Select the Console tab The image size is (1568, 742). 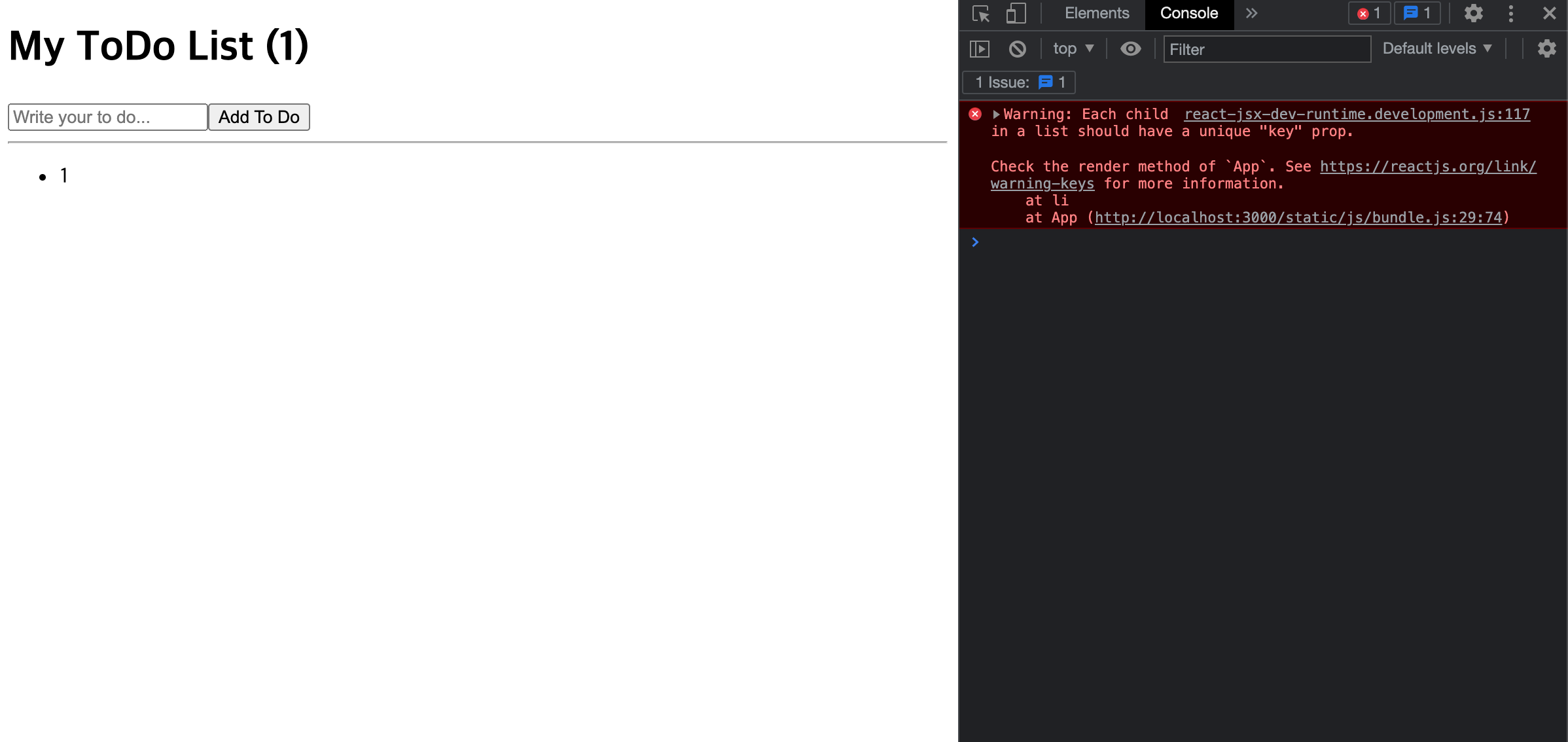(1188, 14)
